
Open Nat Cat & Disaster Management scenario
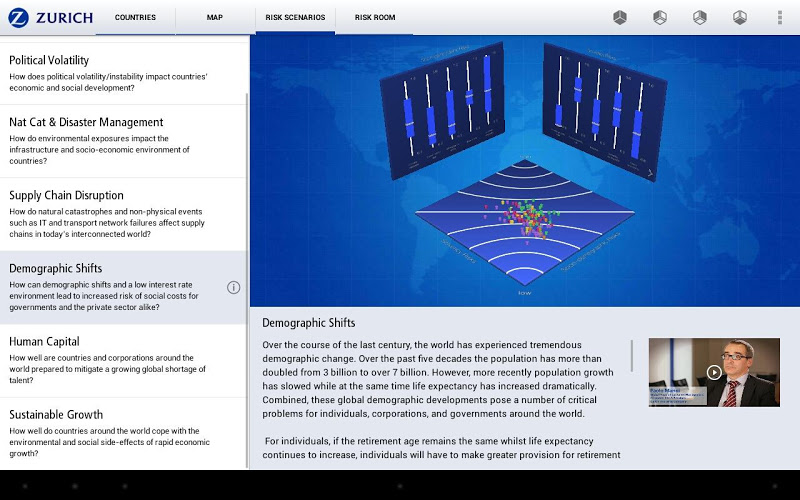pos(120,140)
